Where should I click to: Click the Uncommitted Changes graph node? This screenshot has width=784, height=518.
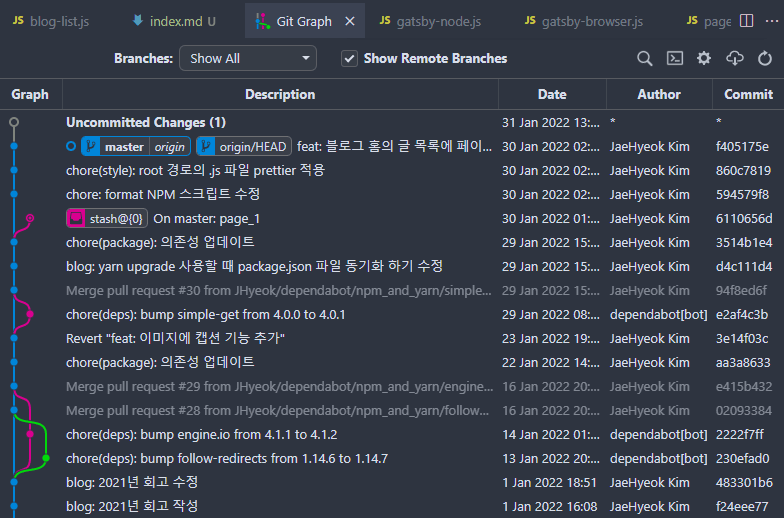pyautogui.click(x=14, y=122)
